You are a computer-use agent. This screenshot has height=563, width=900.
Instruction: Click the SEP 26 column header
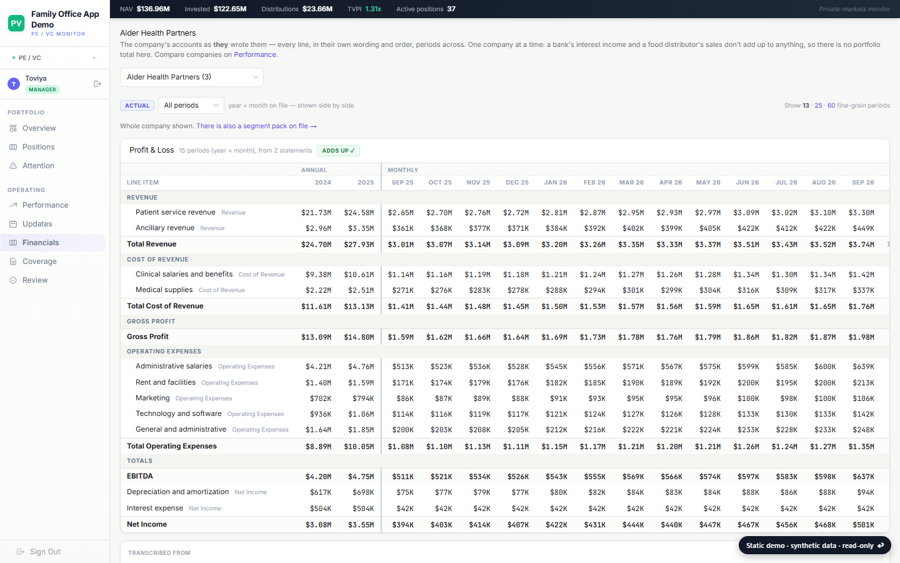pos(863,183)
